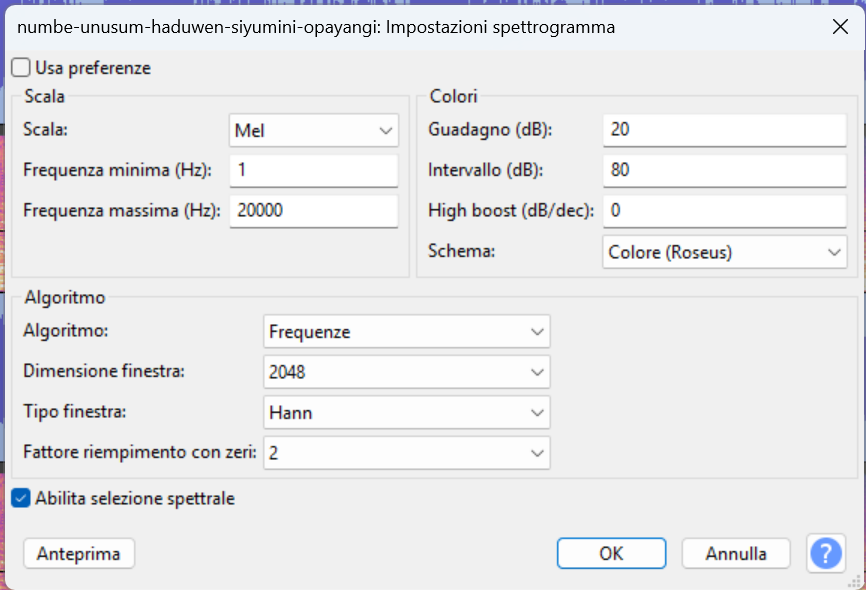Click the Annulla button

736,554
